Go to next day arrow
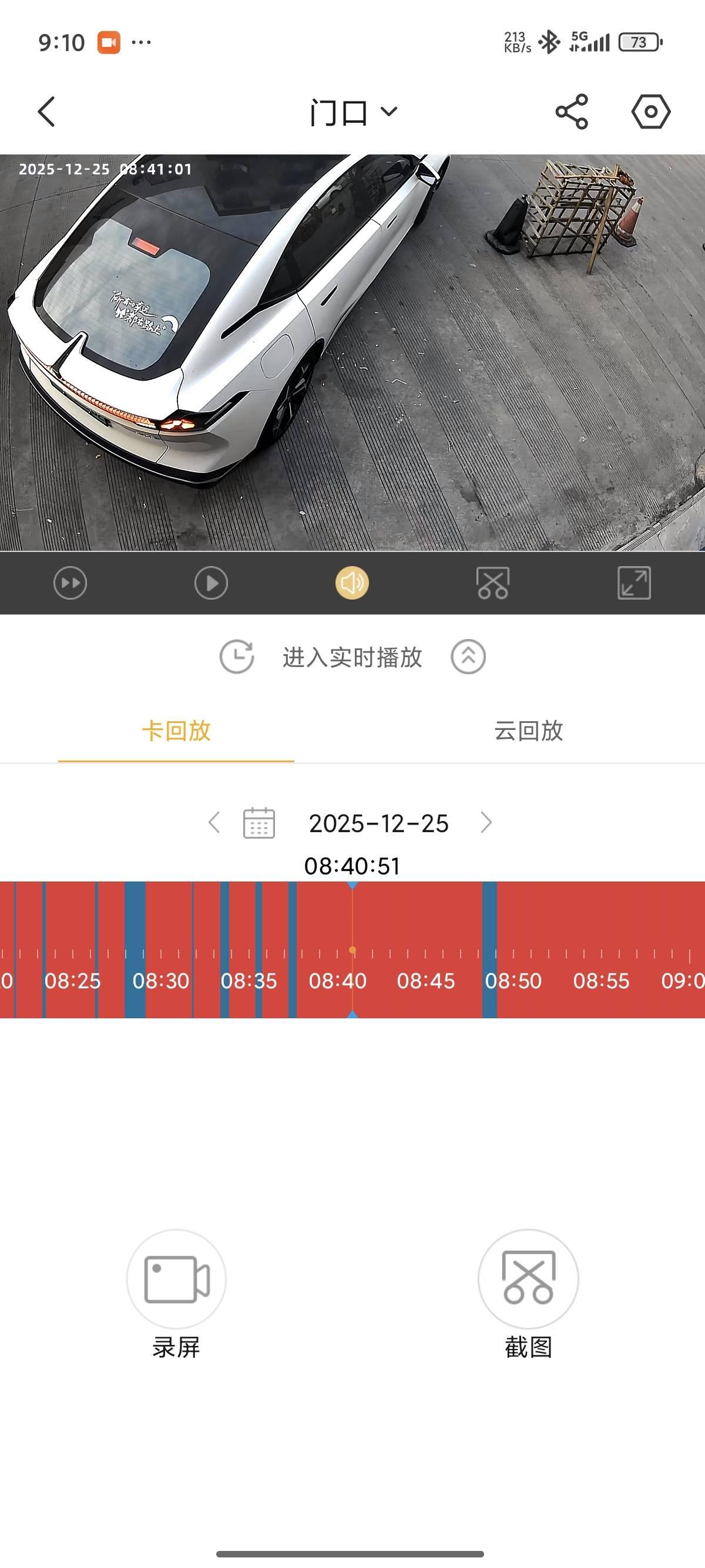Image resolution: width=705 pixels, height=1568 pixels. 486,822
